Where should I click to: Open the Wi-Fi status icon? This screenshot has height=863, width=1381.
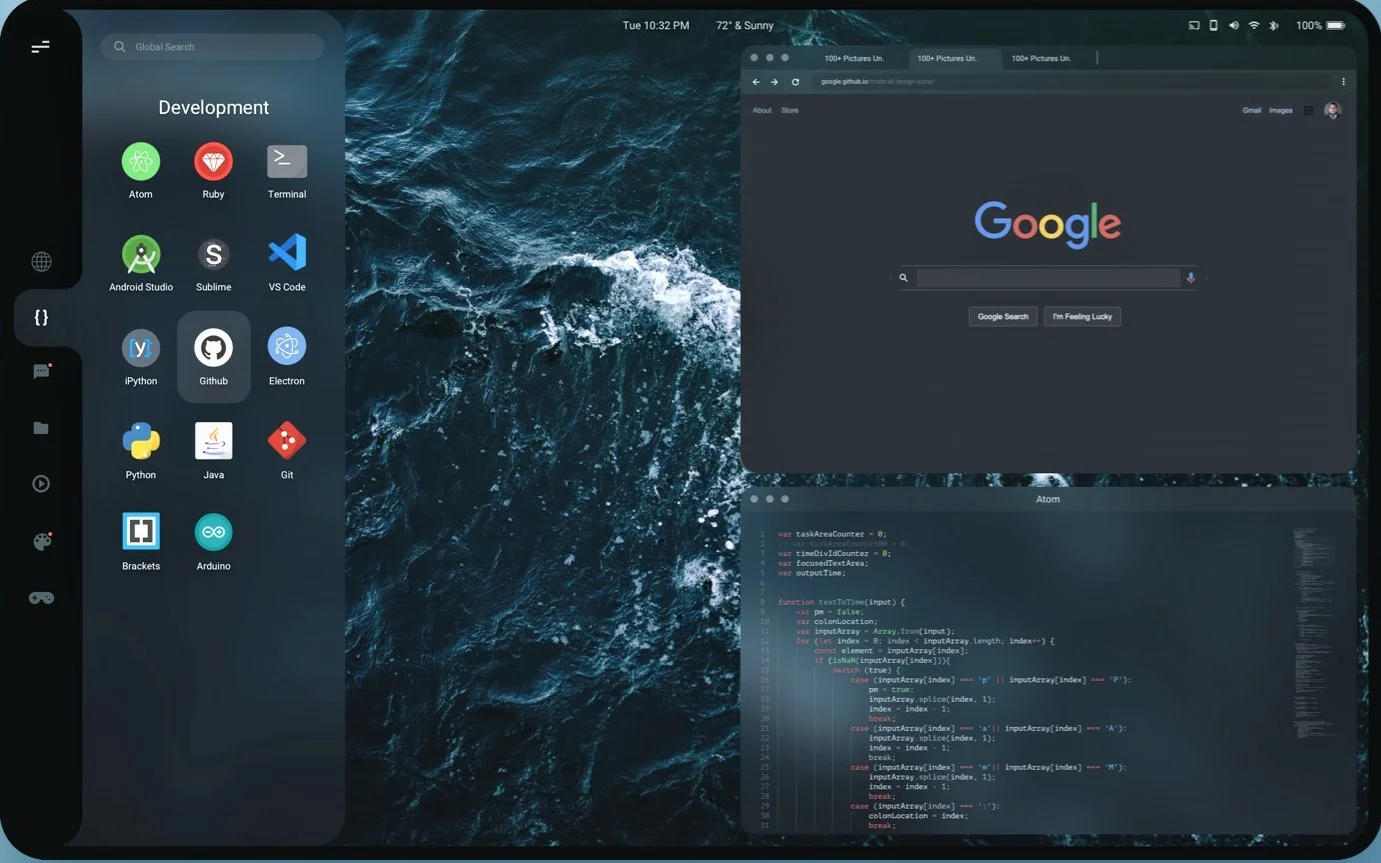pyautogui.click(x=1254, y=25)
